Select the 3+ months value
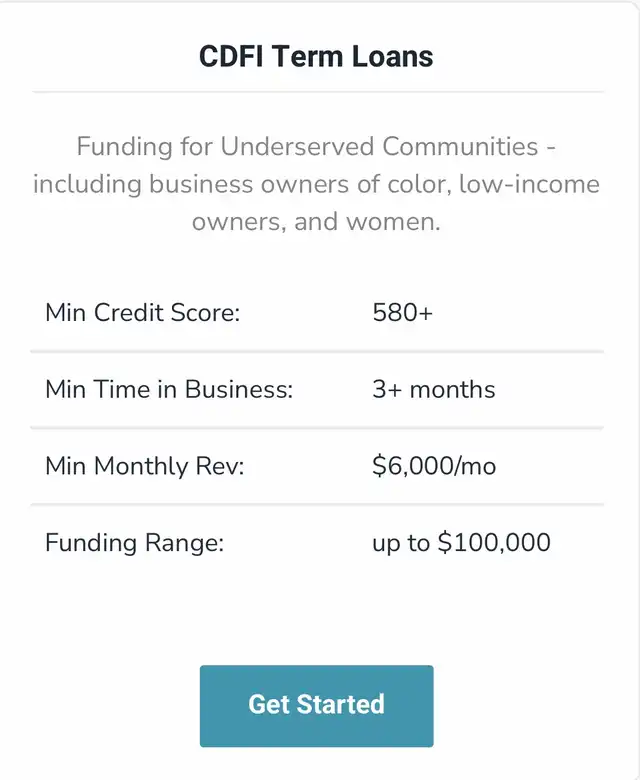 click(434, 389)
